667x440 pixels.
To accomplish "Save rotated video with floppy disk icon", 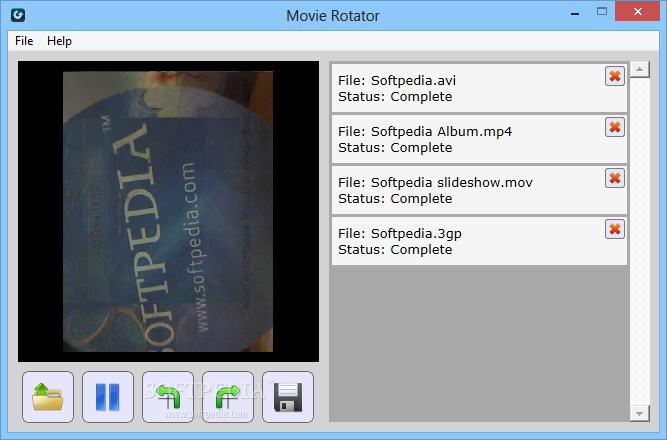I will (288, 397).
